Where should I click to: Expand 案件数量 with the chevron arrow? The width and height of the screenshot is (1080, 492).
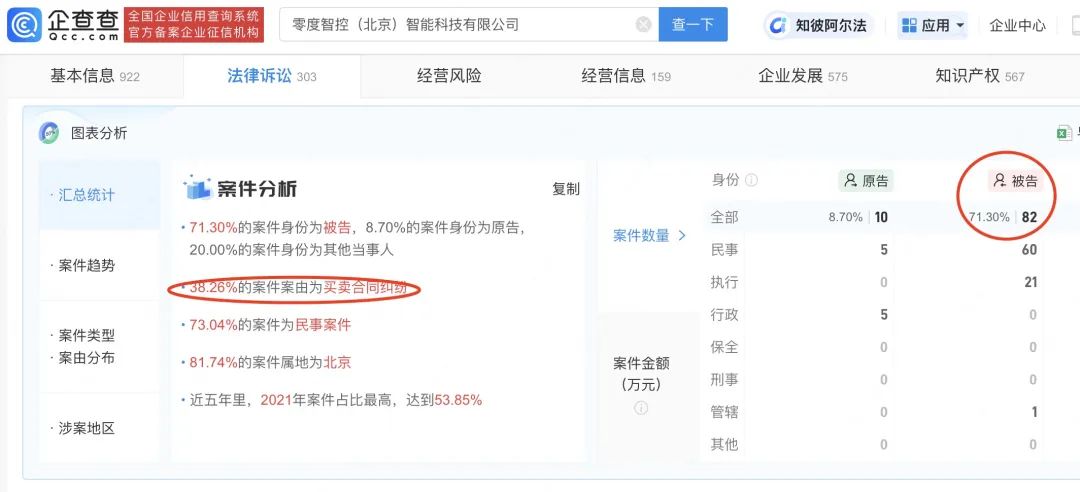pyautogui.click(x=682, y=236)
